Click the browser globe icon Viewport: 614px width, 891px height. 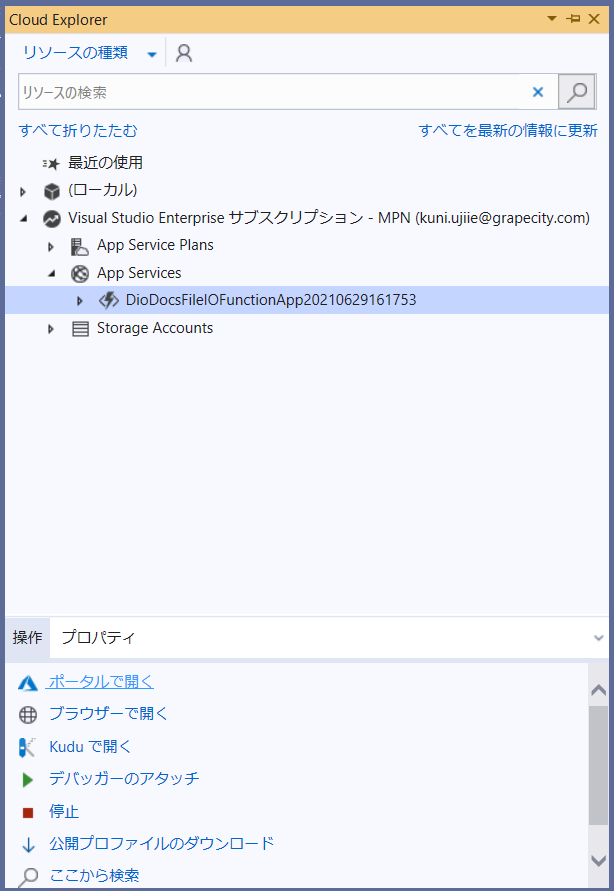(28, 714)
